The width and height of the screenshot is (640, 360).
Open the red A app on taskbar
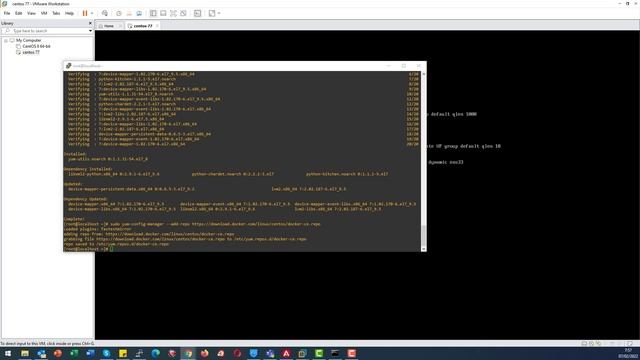click(x=286, y=353)
